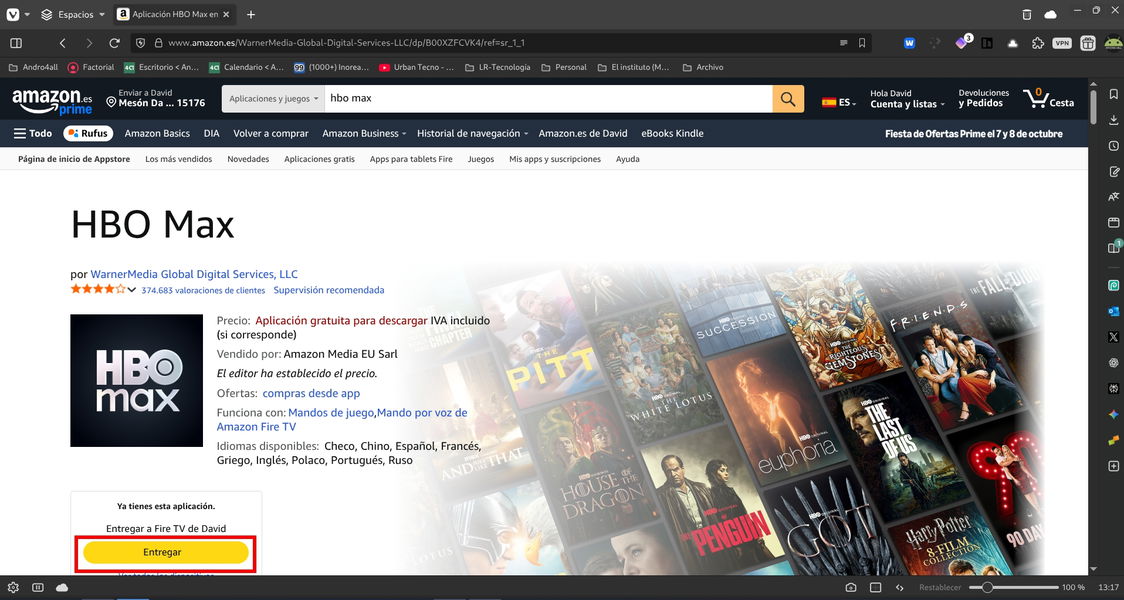Open the Personal bookmarks folder

(563, 67)
